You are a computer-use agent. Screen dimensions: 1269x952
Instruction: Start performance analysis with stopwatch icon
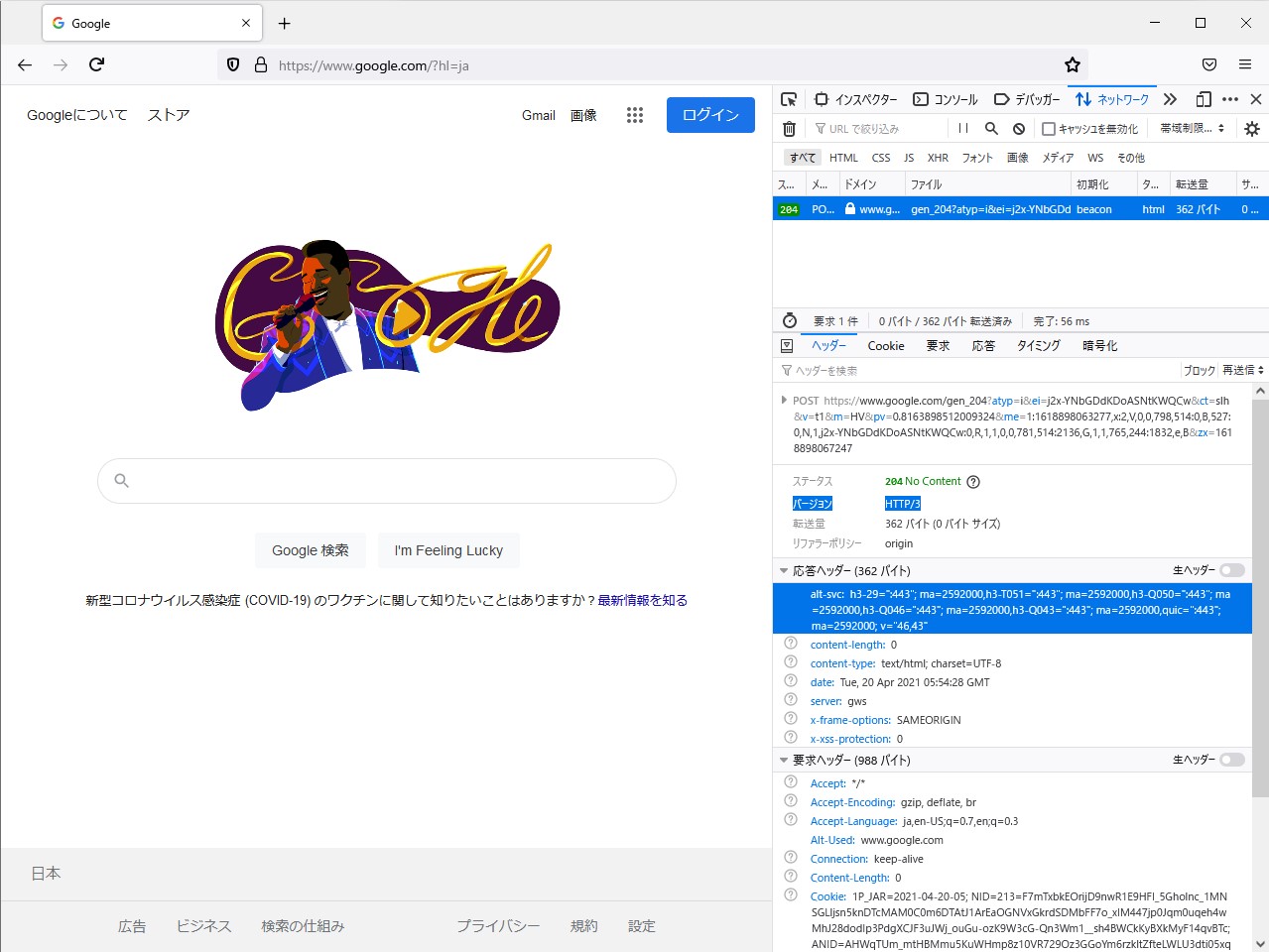point(789,319)
